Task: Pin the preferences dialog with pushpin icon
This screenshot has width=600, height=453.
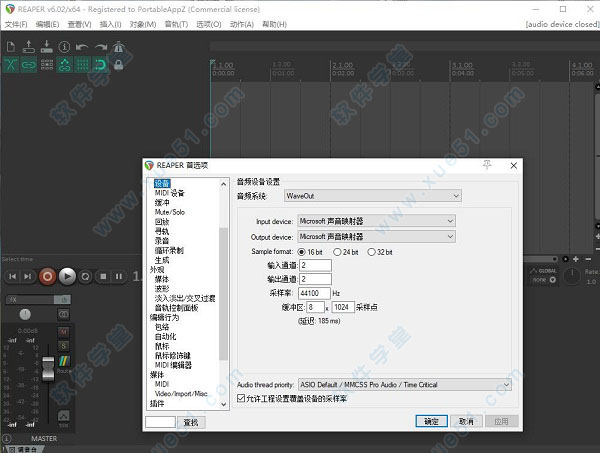Action: tap(487, 165)
